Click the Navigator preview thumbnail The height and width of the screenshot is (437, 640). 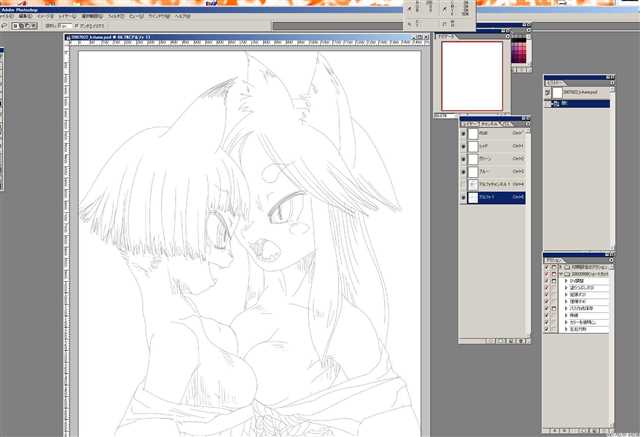[x=470, y=76]
